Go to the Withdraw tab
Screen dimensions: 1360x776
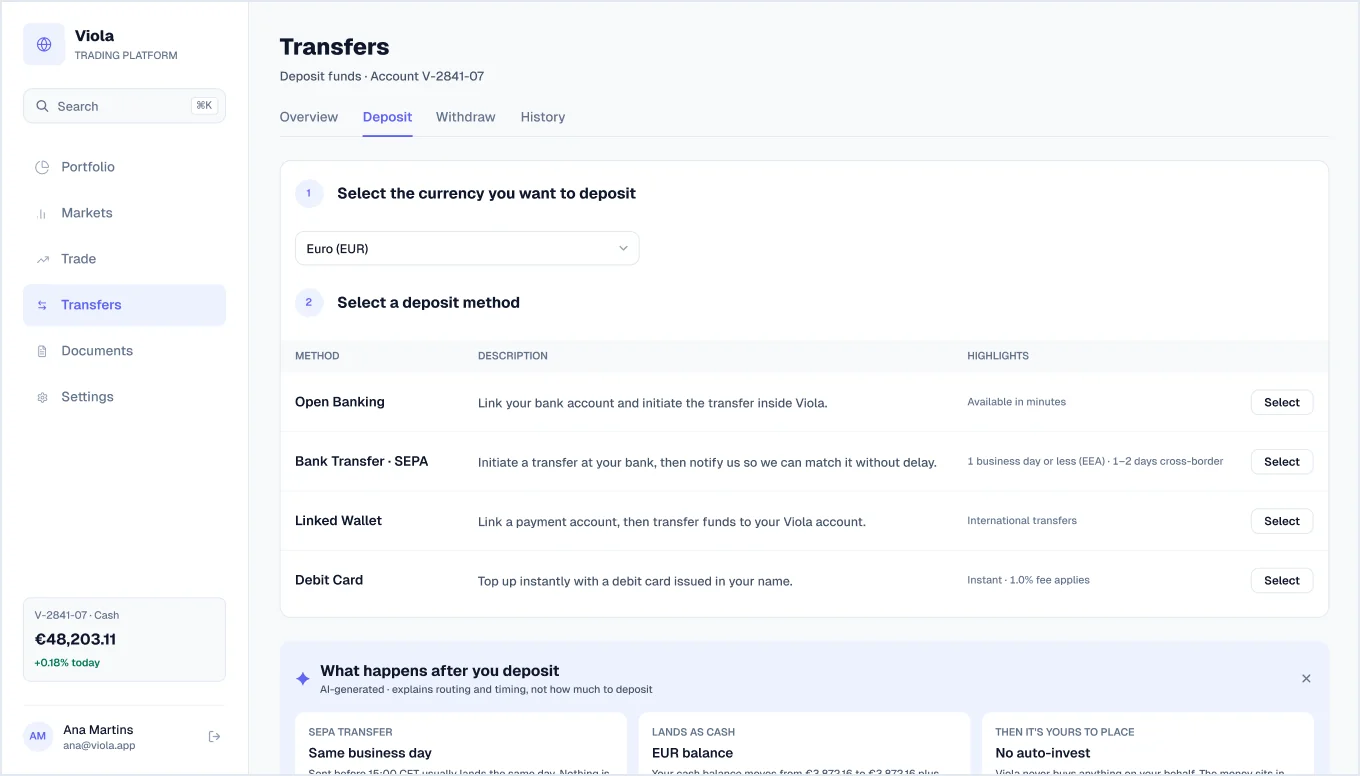tap(466, 117)
